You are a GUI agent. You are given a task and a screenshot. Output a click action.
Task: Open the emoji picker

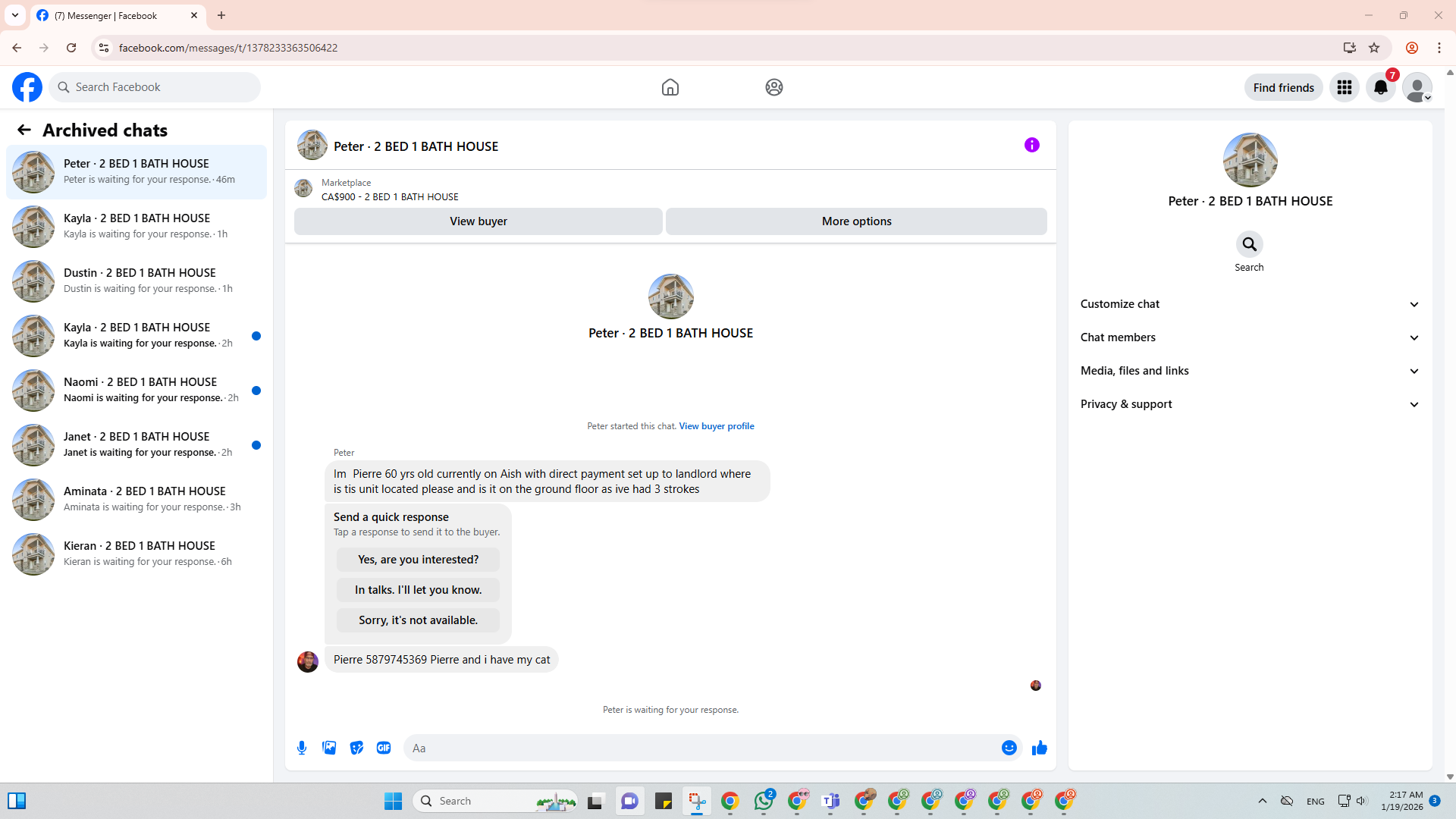1009,748
